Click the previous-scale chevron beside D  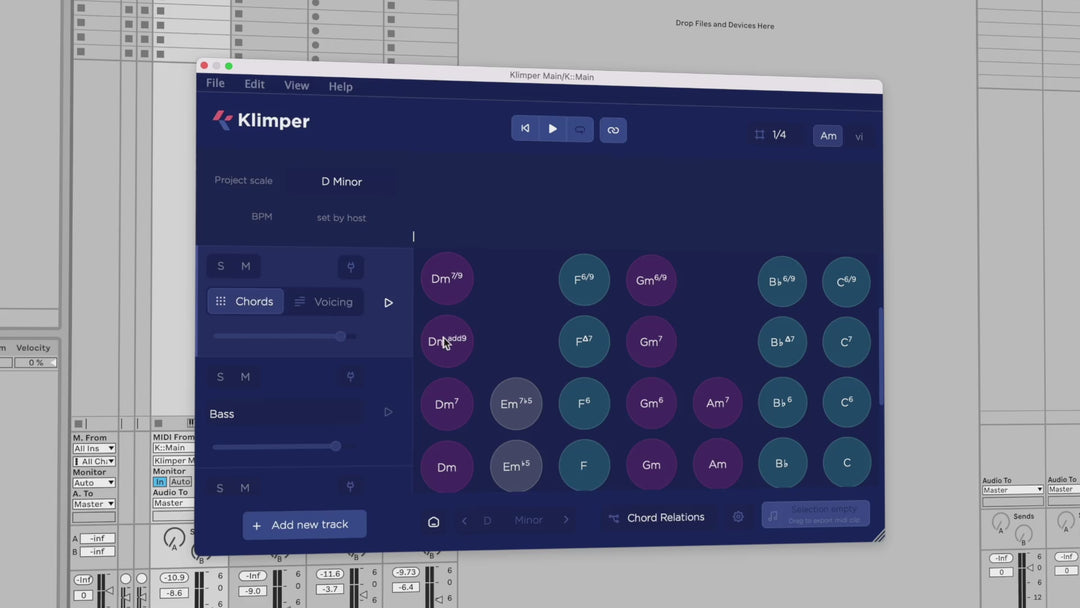(x=464, y=520)
